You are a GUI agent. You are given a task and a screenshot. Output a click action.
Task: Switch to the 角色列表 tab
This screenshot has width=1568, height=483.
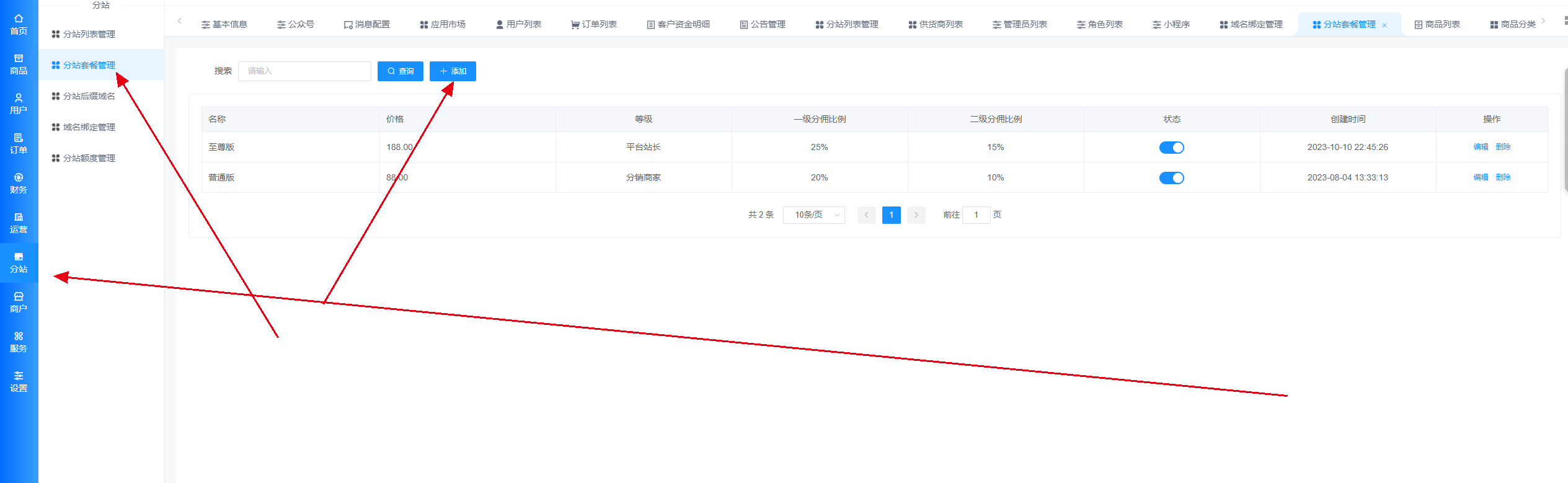pyautogui.click(x=1099, y=24)
